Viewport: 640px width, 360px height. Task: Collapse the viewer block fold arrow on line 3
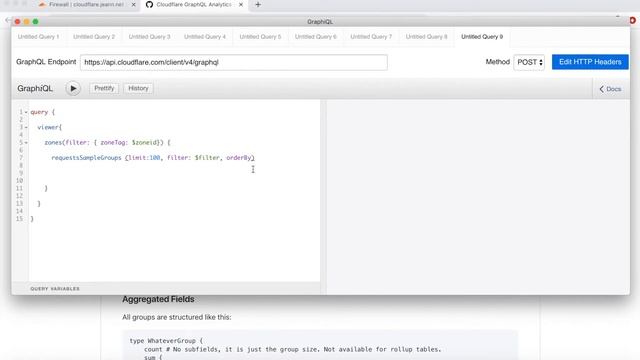pyautogui.click(x=26, y=127)
